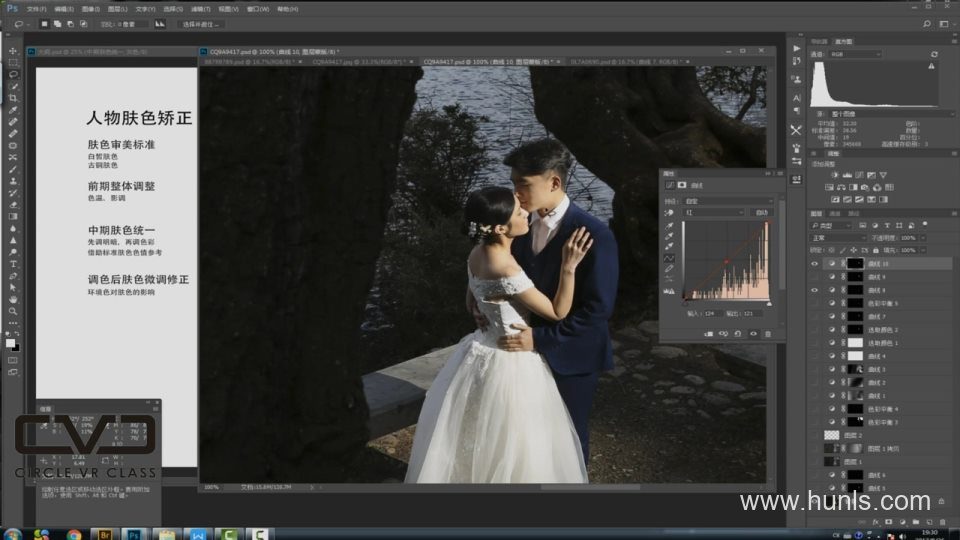Click the curve control point on graph

tap(727, 261)
